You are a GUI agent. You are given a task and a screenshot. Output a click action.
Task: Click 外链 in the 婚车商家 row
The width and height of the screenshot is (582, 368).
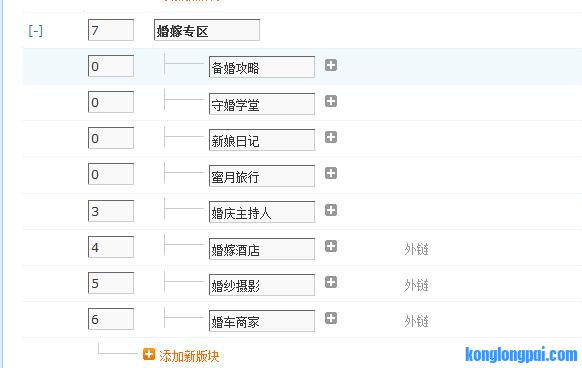click(416, 321)
